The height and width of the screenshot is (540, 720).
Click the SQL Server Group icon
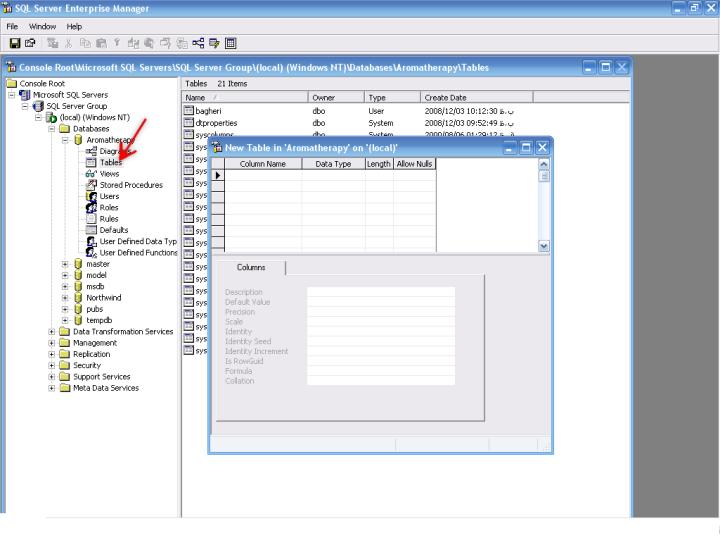pos(38,106)
